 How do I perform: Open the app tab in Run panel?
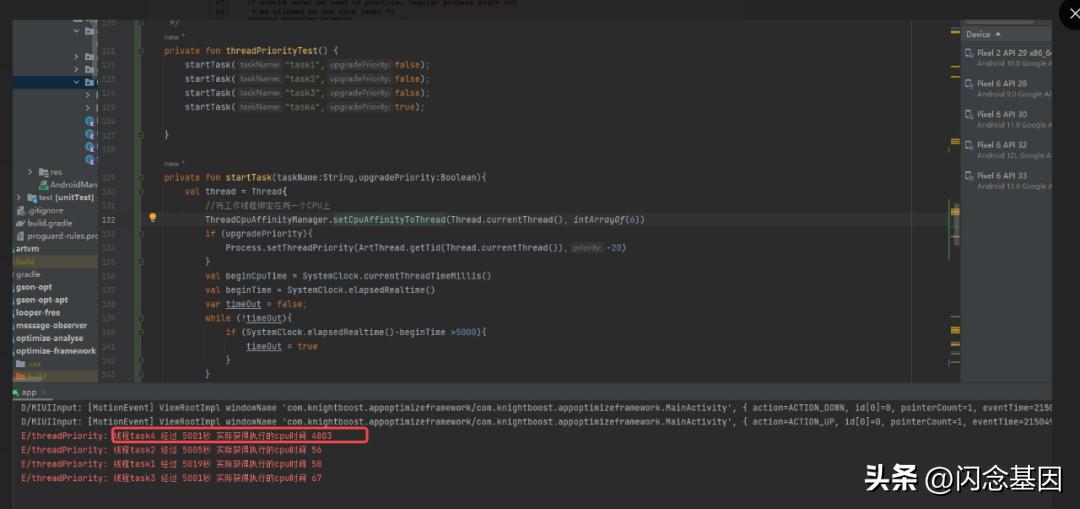click(x=29, y=393)
